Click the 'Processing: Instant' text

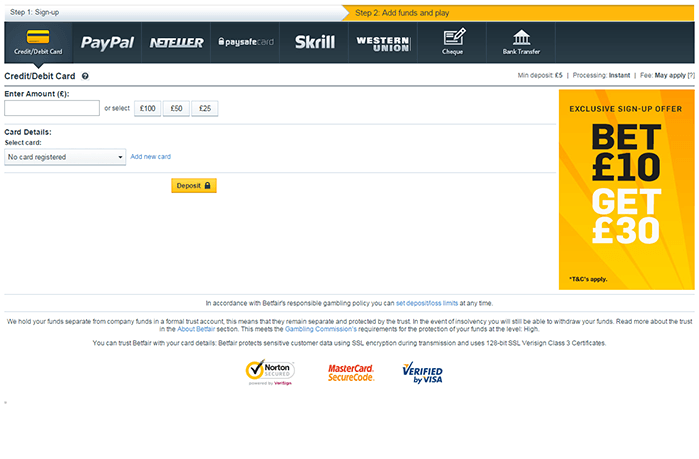pyautogui.click(x=601, y=75)
